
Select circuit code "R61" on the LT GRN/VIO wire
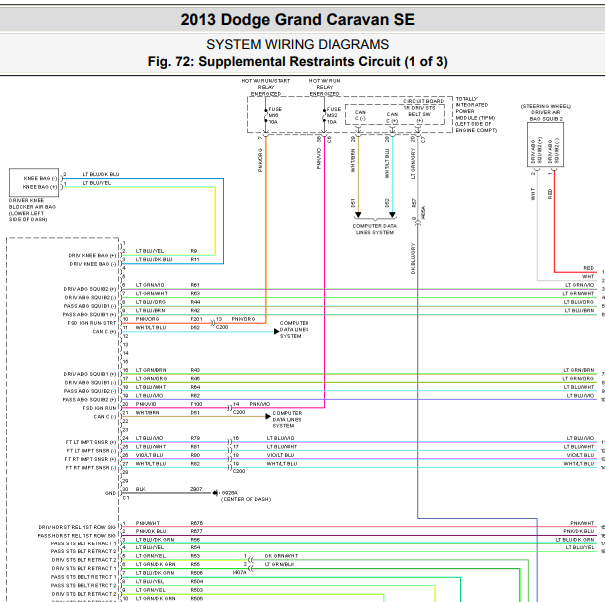point(195,285)
